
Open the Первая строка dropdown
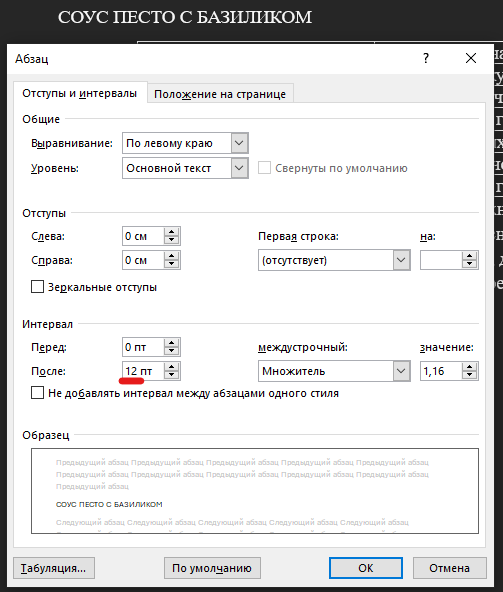[x=401, y=260]
